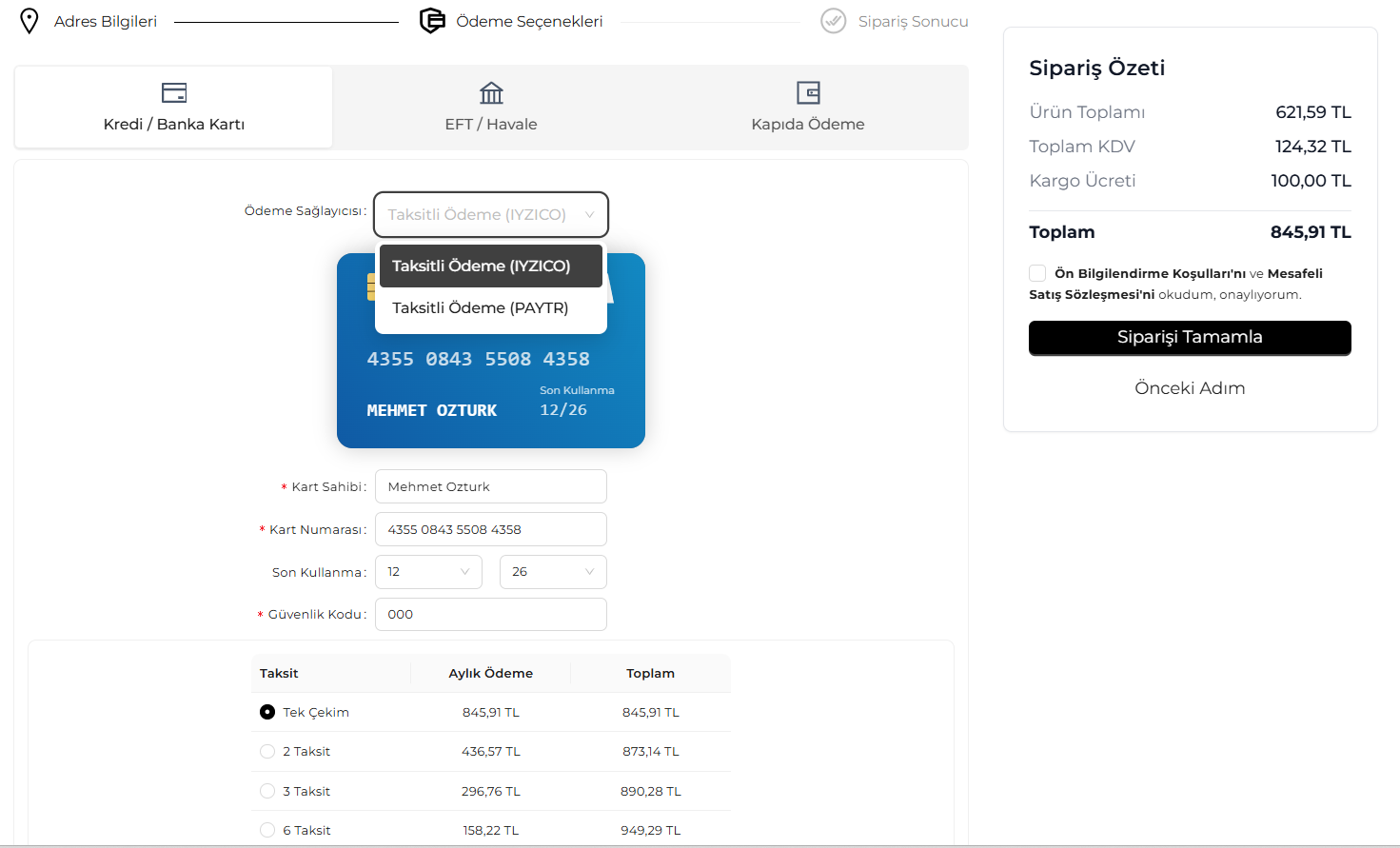The width and height of the screenshot is (1400, 848).
Task: Click the 12/26 expiry on card preview
Action: click(563, 410)
